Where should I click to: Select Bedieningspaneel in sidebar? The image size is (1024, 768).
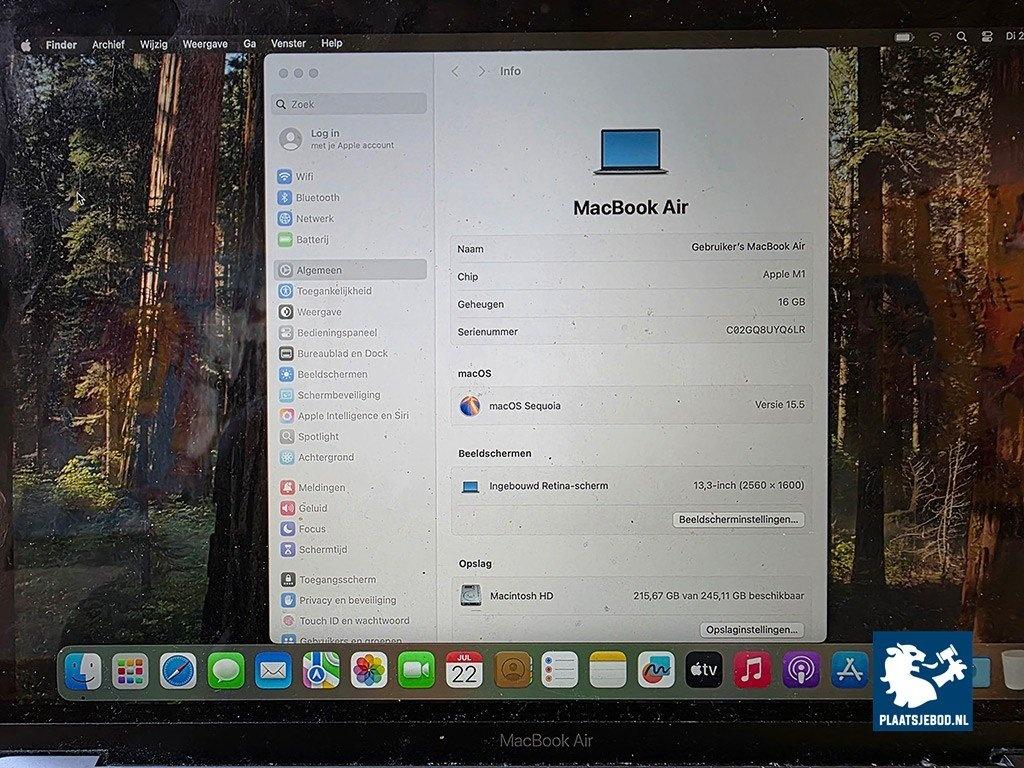click(328, 332)
